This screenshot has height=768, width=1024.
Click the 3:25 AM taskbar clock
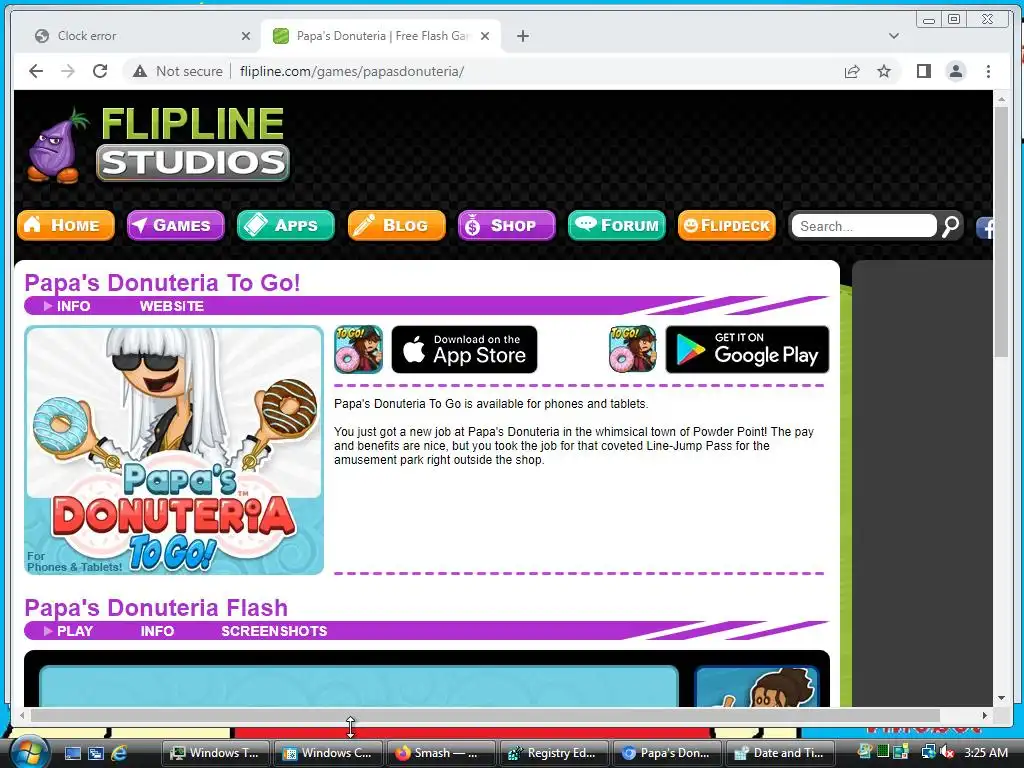click(x=985, y=753)
